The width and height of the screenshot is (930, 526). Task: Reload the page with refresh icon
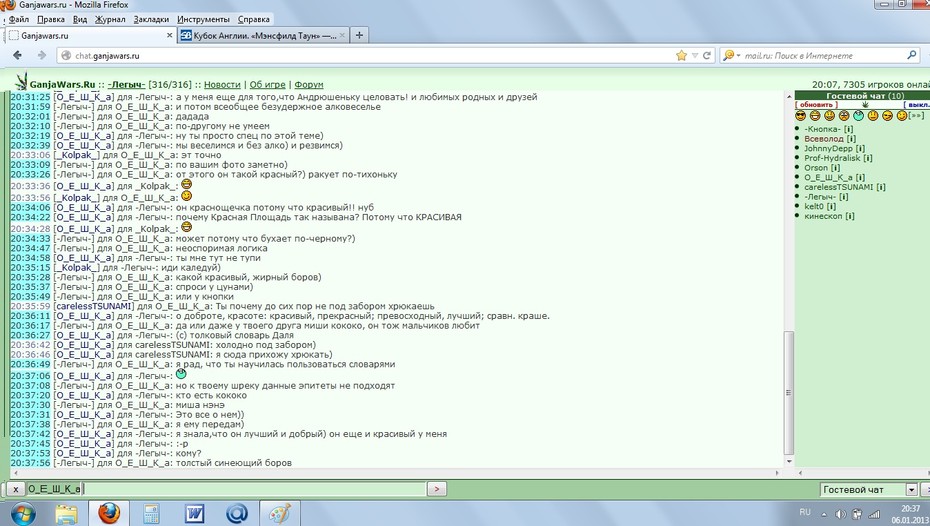point(706,56)
